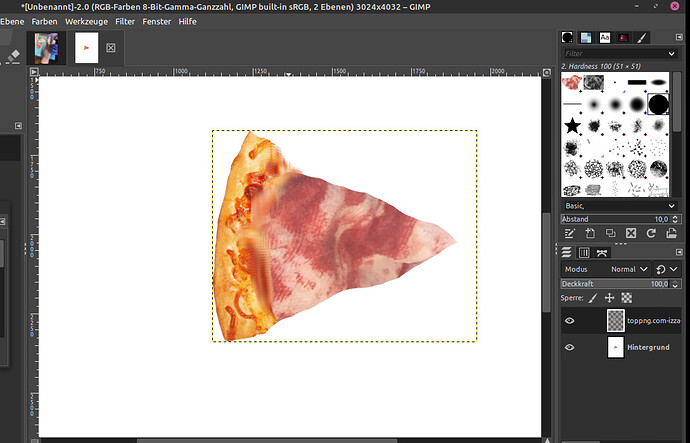690x443 pixels.
Task: Open the Fonts tab in the dock
Action: [605, 38]
